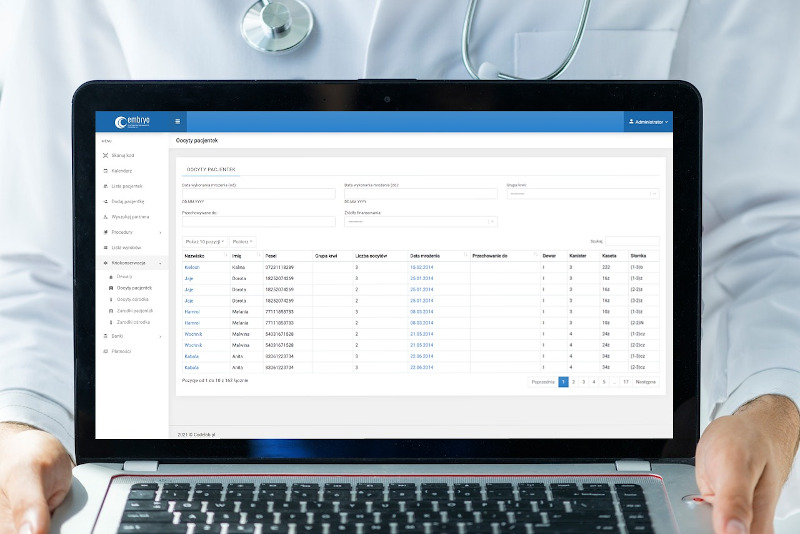Select Dewary submenu item
Image resolution: width=800 pixels, height=534 pixels.
click(124, 276)
